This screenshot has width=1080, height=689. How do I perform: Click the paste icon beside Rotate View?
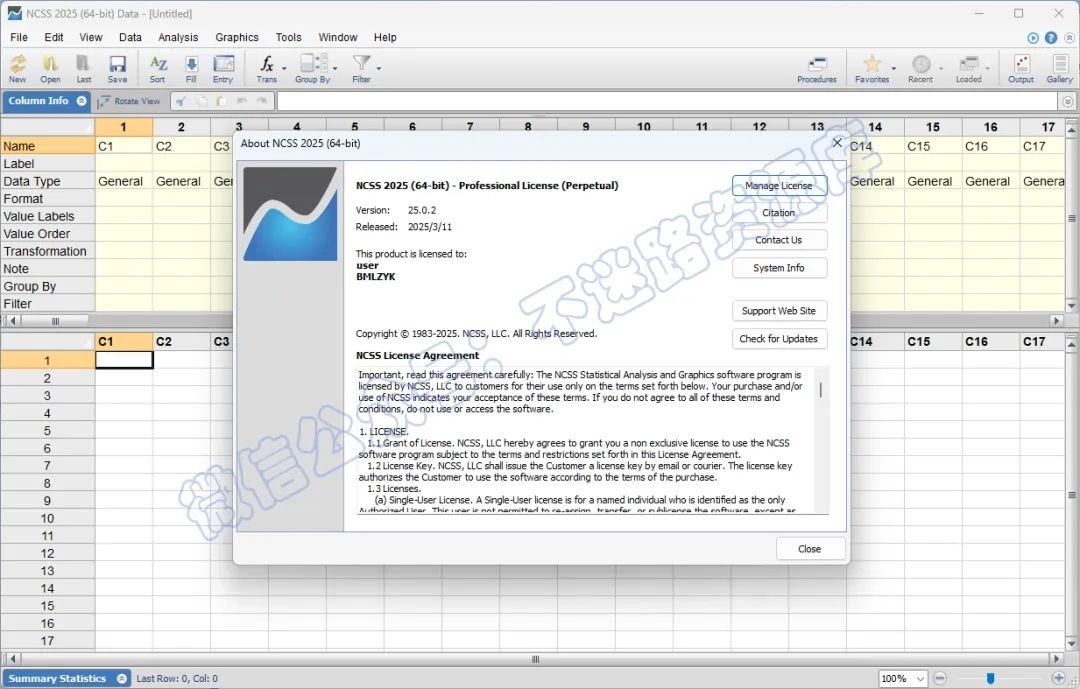(222, 101)
